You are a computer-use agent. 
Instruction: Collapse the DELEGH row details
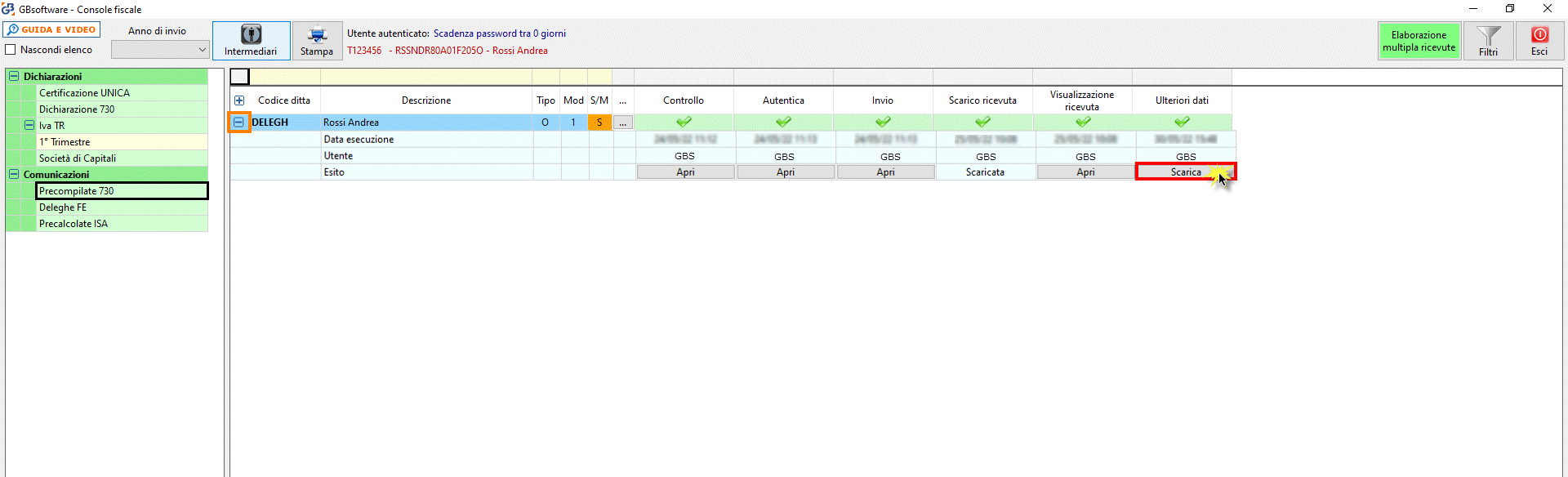pos(238,122)
